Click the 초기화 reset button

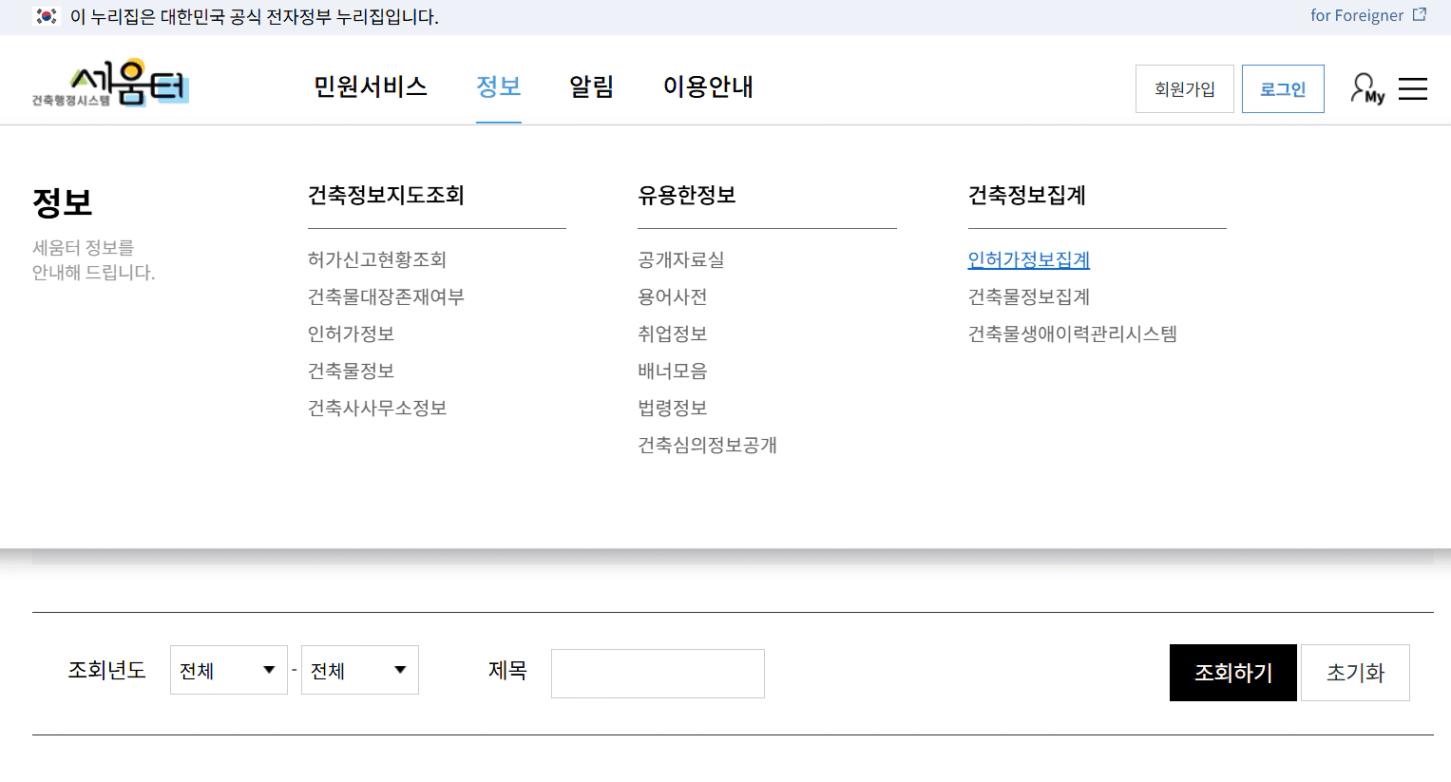click(1355, 673)
